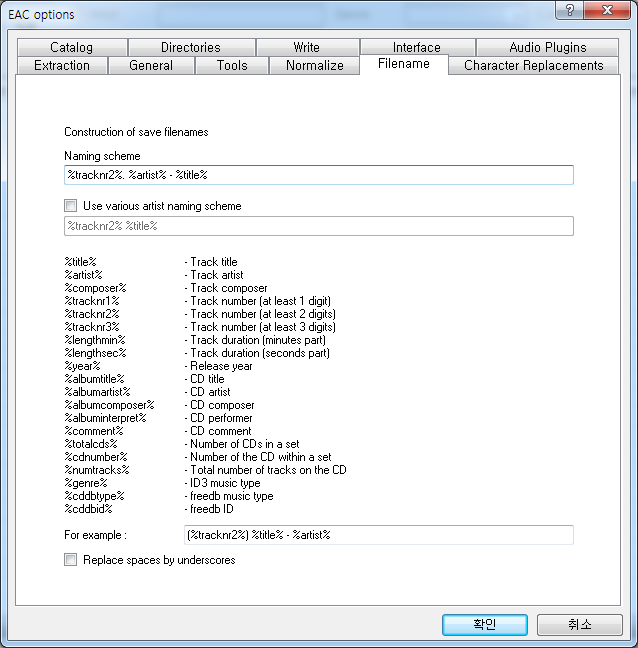Screen dimensions: 638x648
Task: Open the Audio Plugins tab
Action: (x=548, y=47)
